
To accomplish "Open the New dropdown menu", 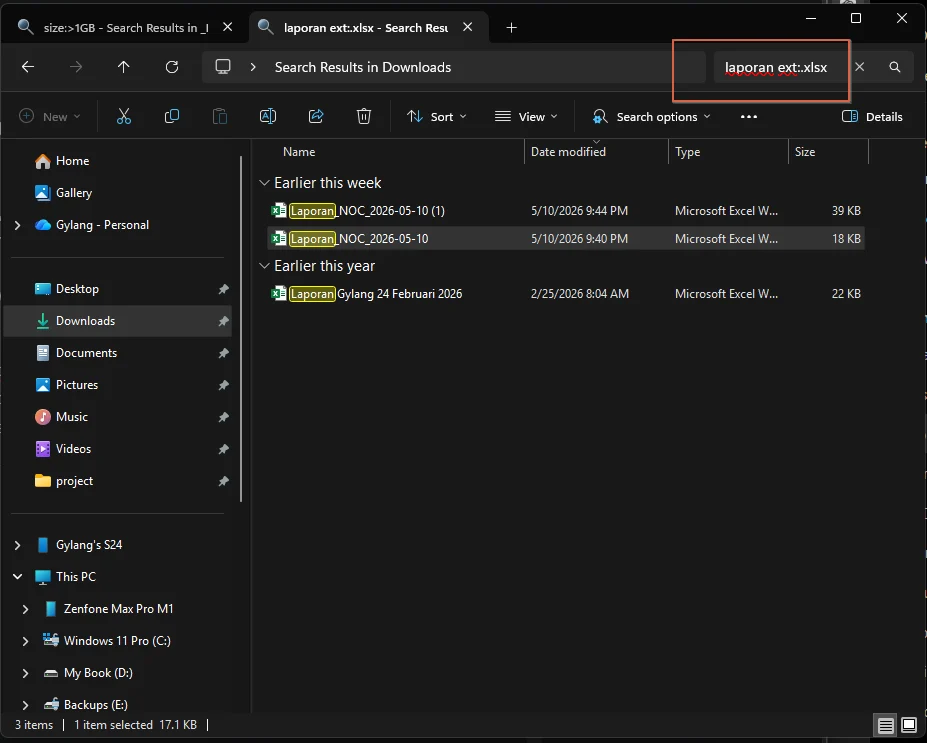I will click(50, 116).
